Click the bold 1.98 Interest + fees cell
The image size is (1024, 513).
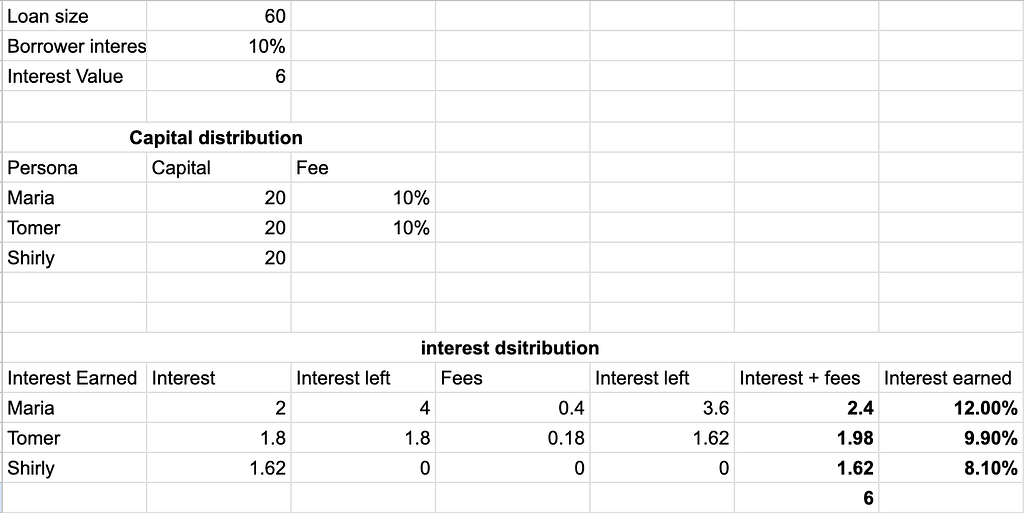tap(807, 438)
